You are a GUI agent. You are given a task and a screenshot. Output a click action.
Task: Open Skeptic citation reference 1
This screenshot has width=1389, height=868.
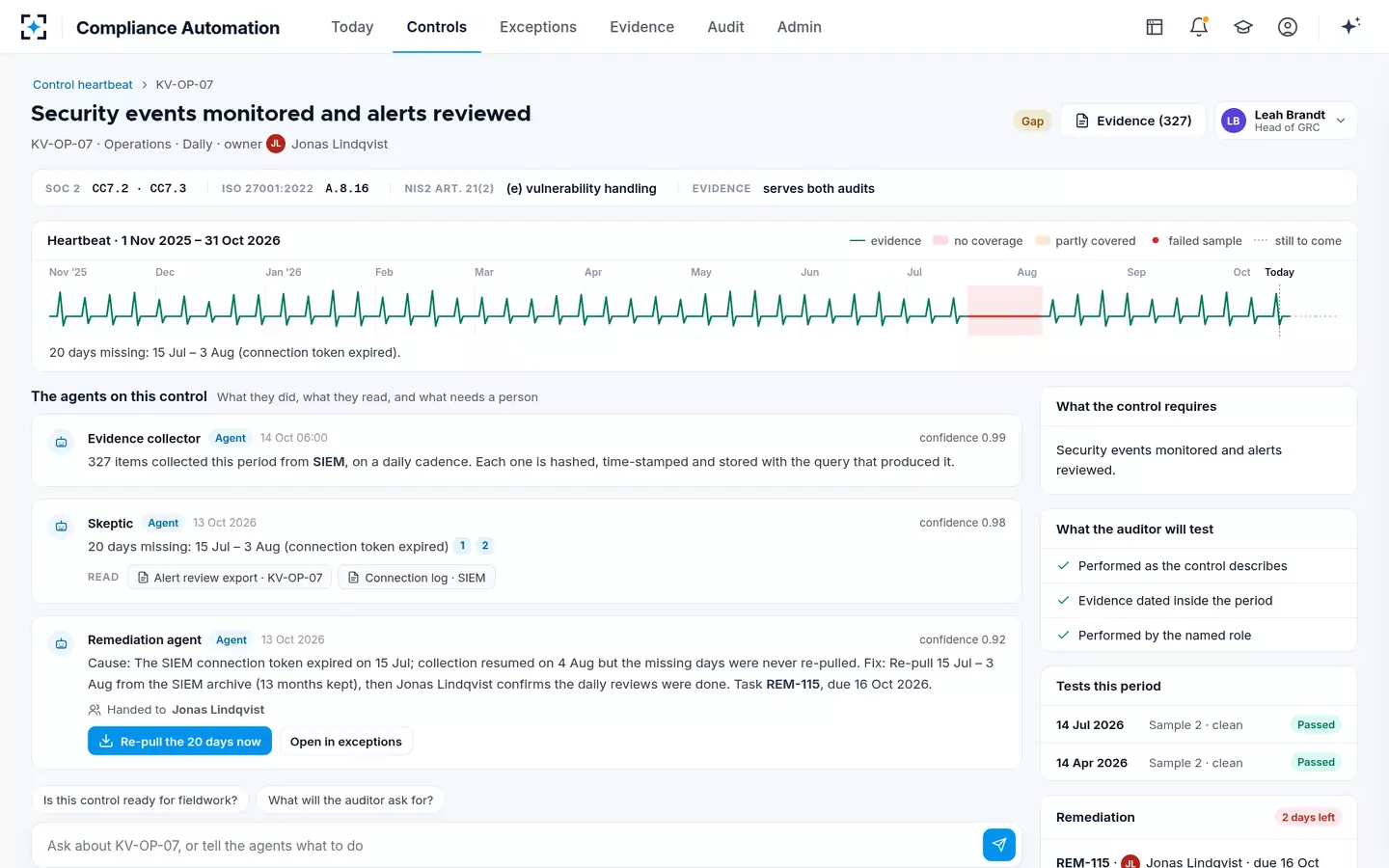[463, 546]
